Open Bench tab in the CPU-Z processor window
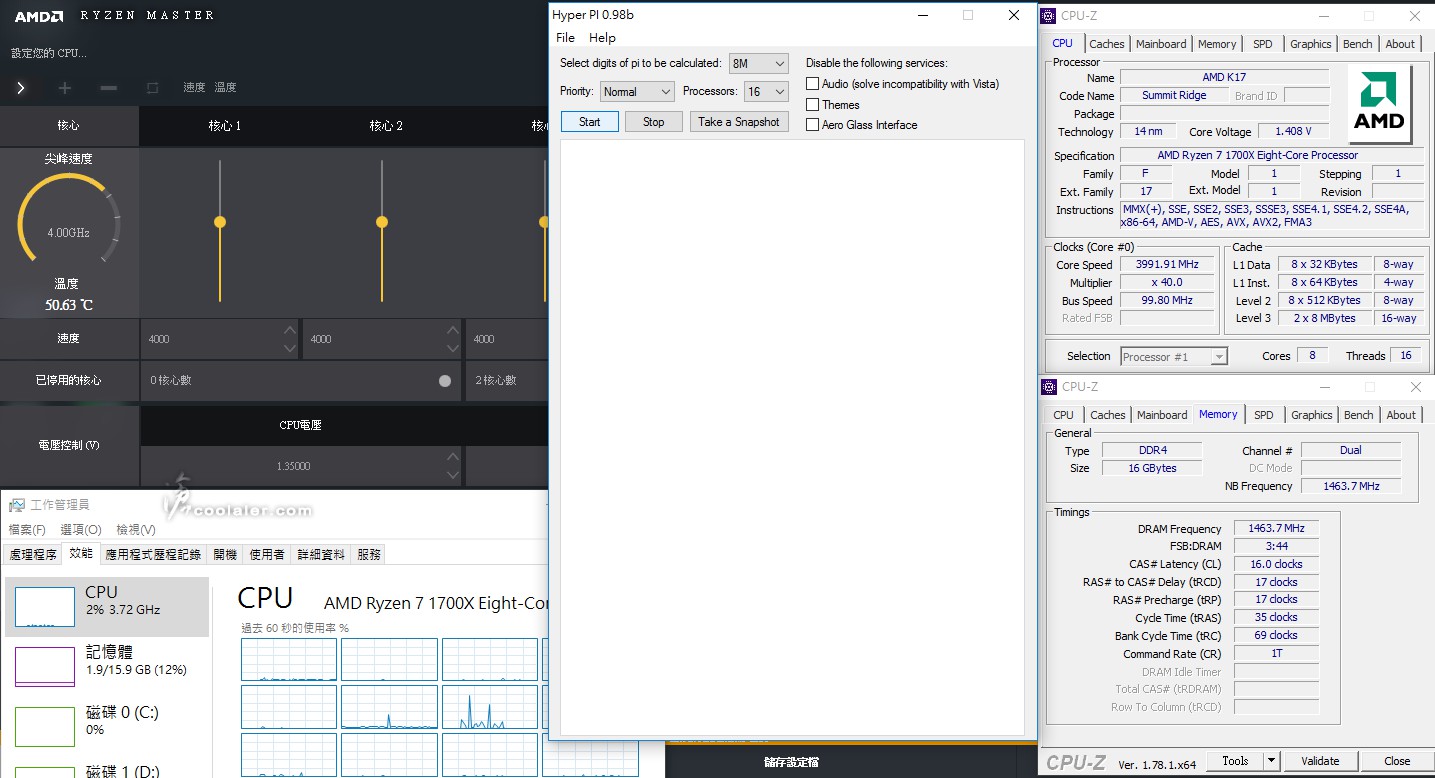 1358,44
